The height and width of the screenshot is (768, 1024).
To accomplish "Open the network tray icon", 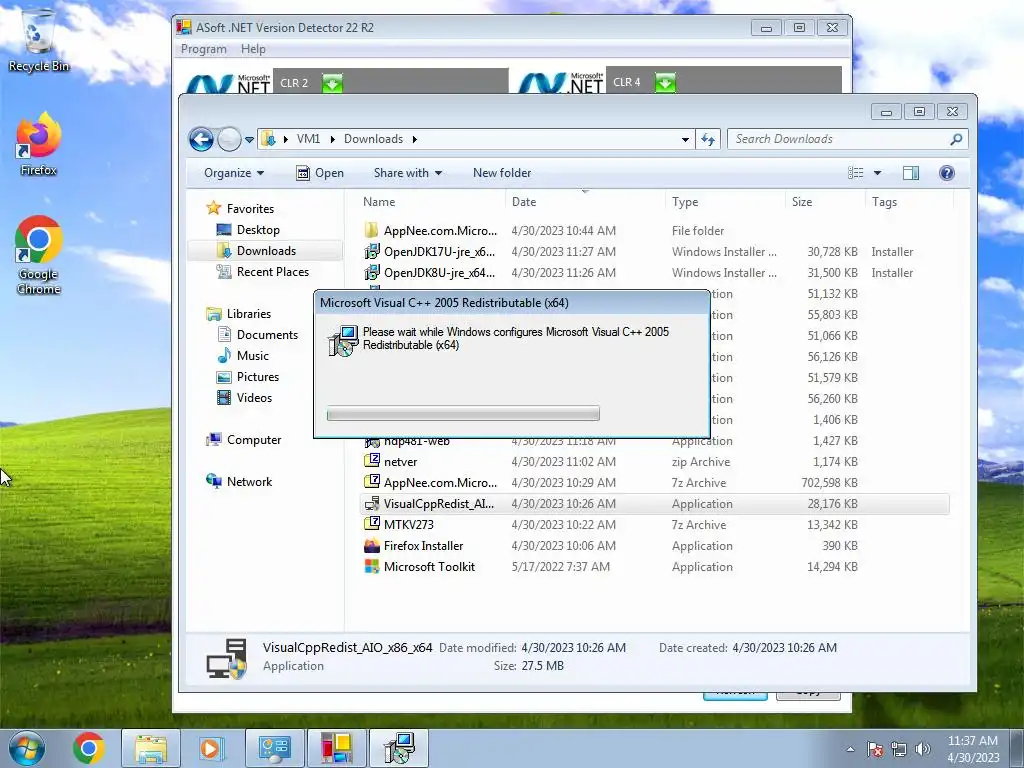I will click(x=899, y=749).
